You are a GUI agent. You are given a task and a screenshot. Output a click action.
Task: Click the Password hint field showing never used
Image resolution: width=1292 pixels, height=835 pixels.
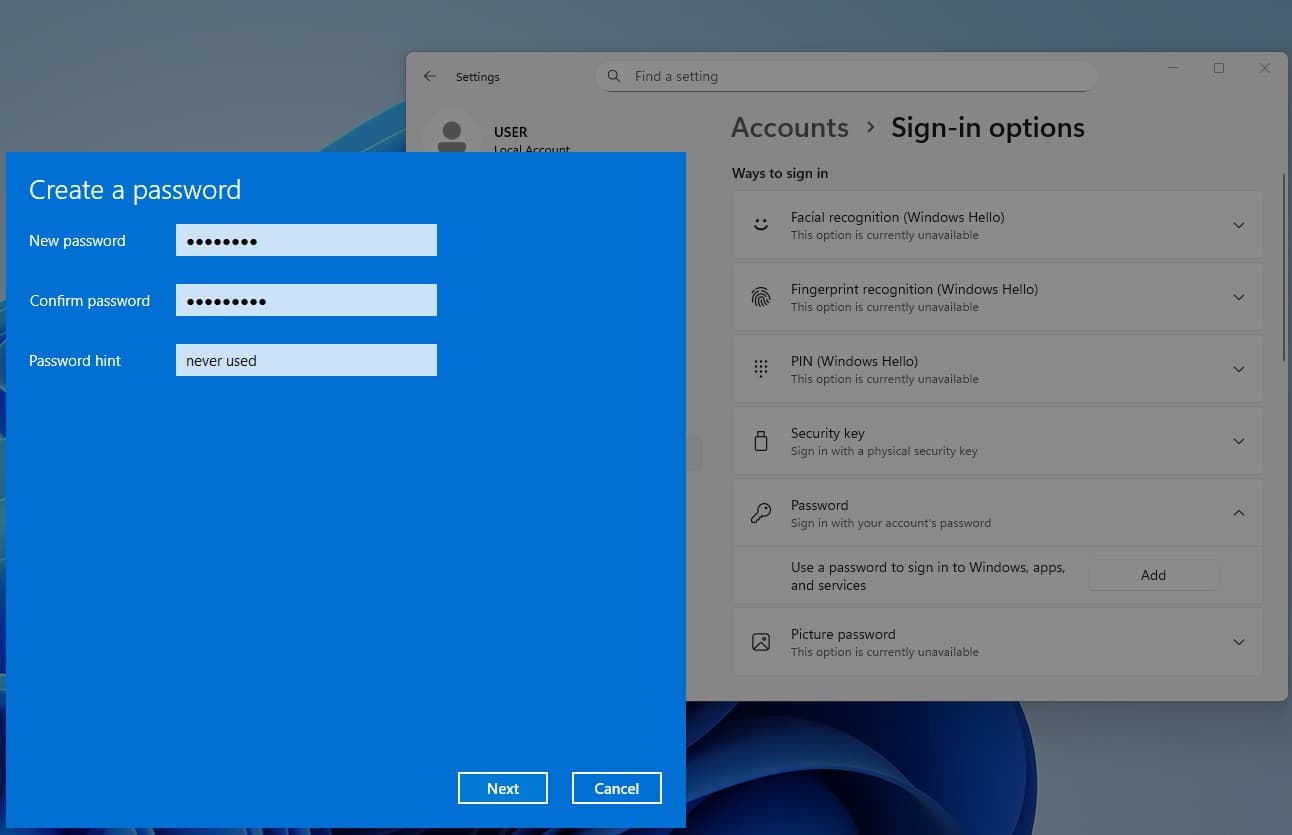(x=306, y=360)
